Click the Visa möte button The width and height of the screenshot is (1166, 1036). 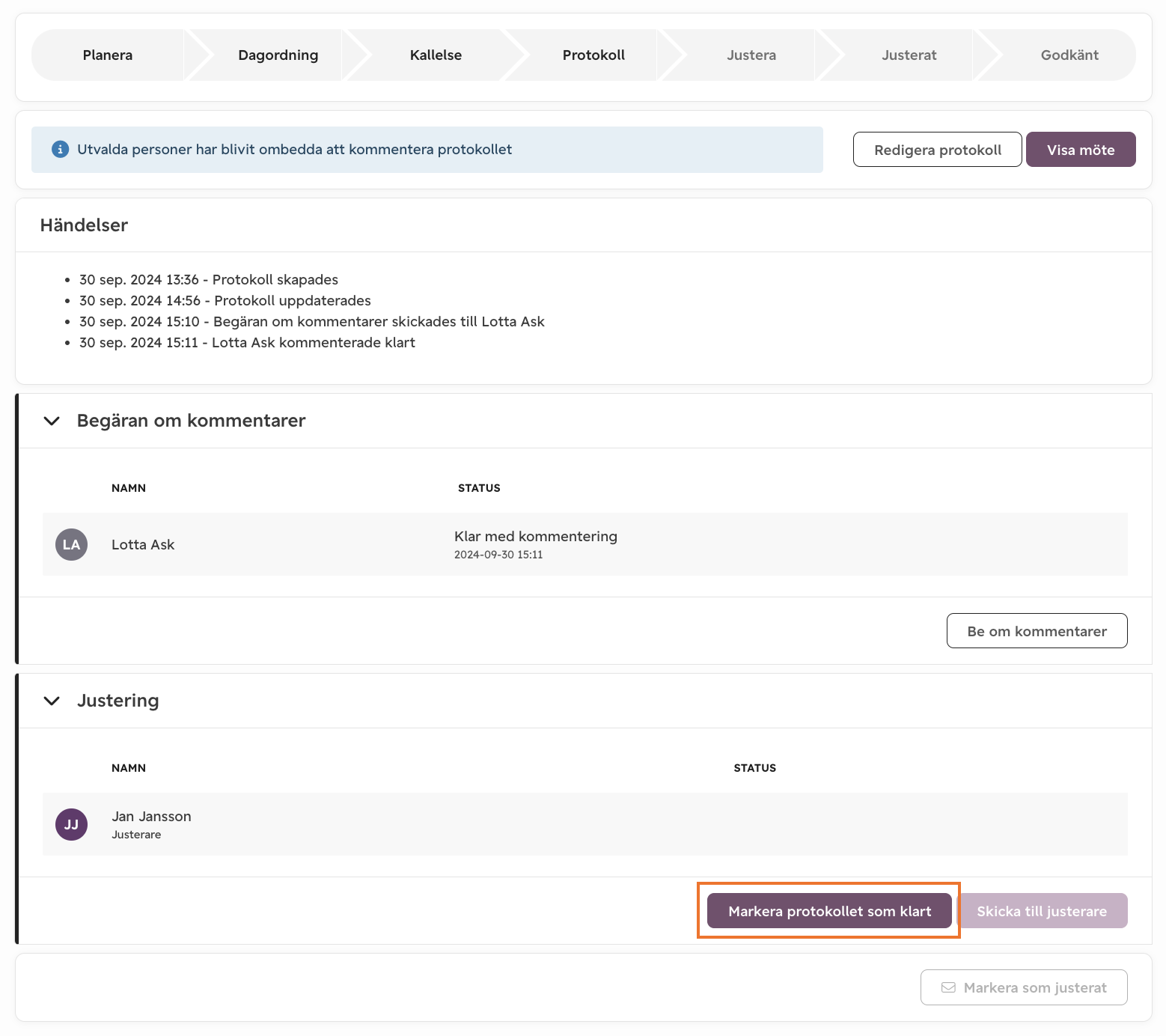pos(1081,150)
